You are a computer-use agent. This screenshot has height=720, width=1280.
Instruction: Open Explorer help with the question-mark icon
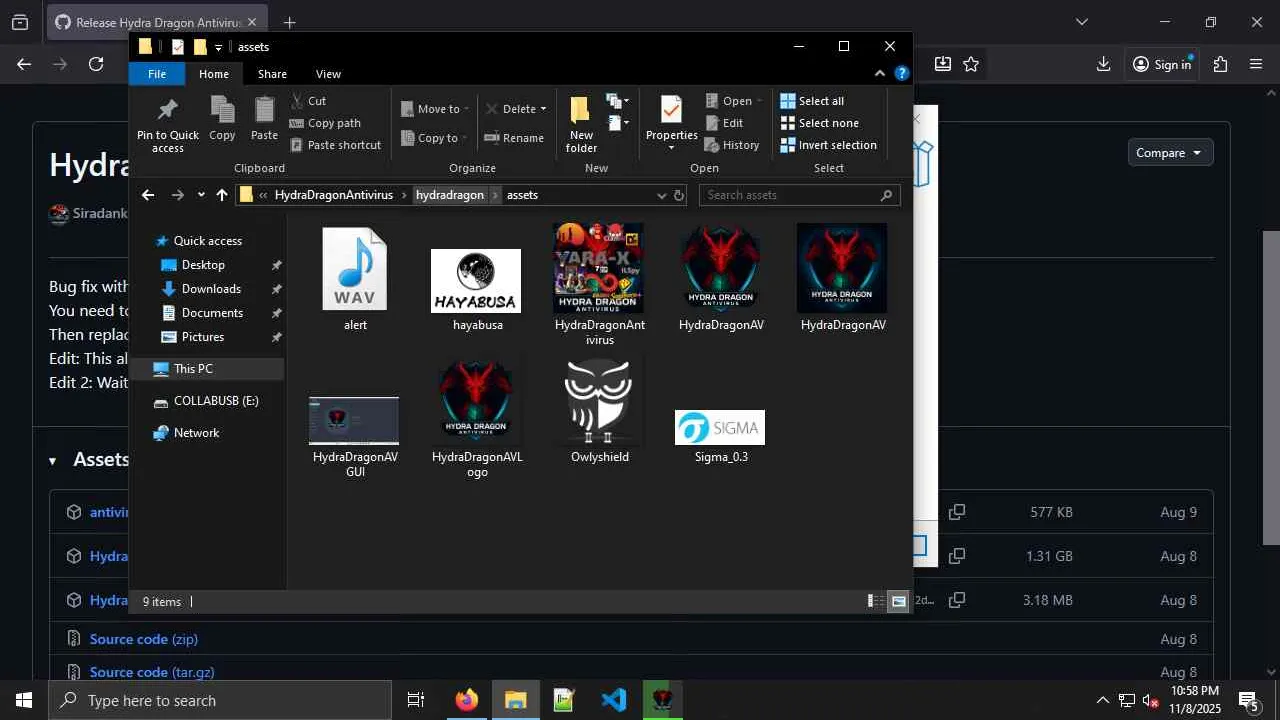[901, 73]
